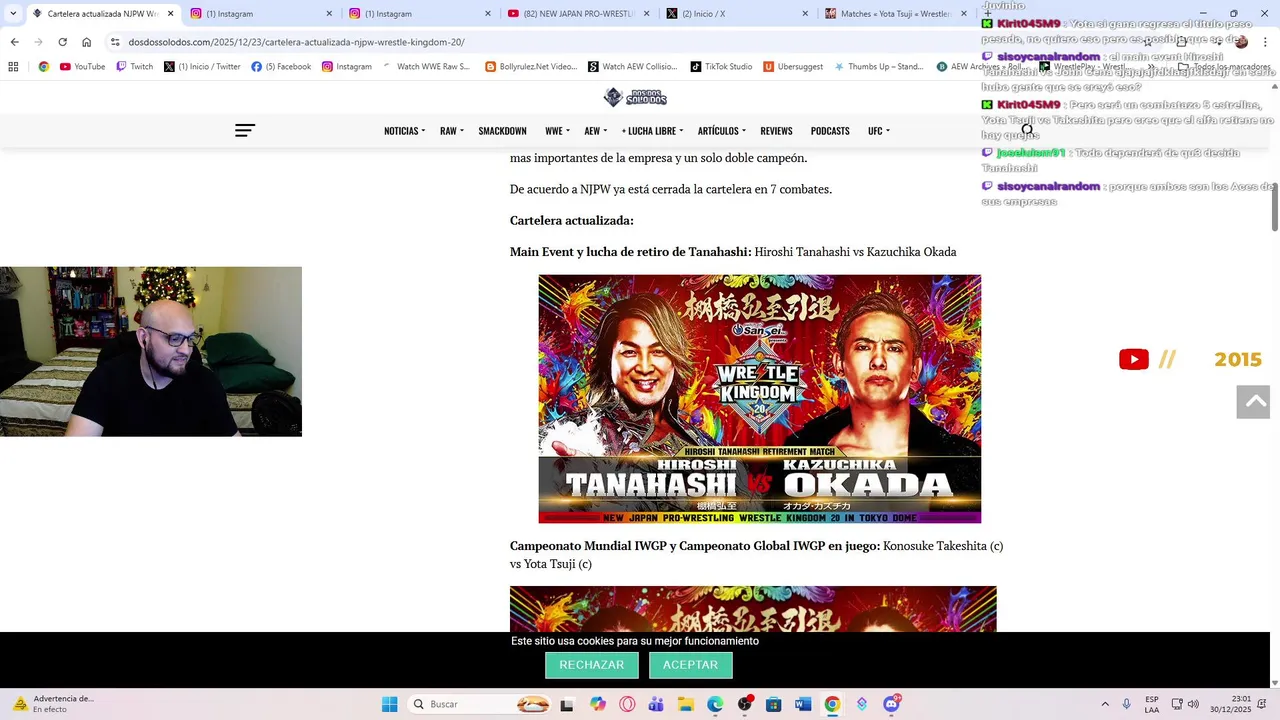Open the Windows Start menu
The height and width of the screenshot is (720, 1280).
click(x=389, y=704)
